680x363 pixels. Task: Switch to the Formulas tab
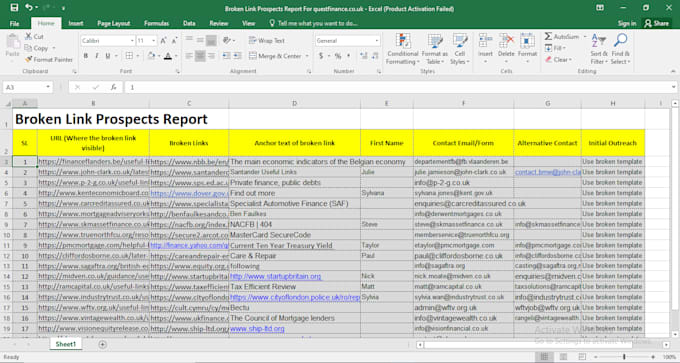tap(157, 23)
